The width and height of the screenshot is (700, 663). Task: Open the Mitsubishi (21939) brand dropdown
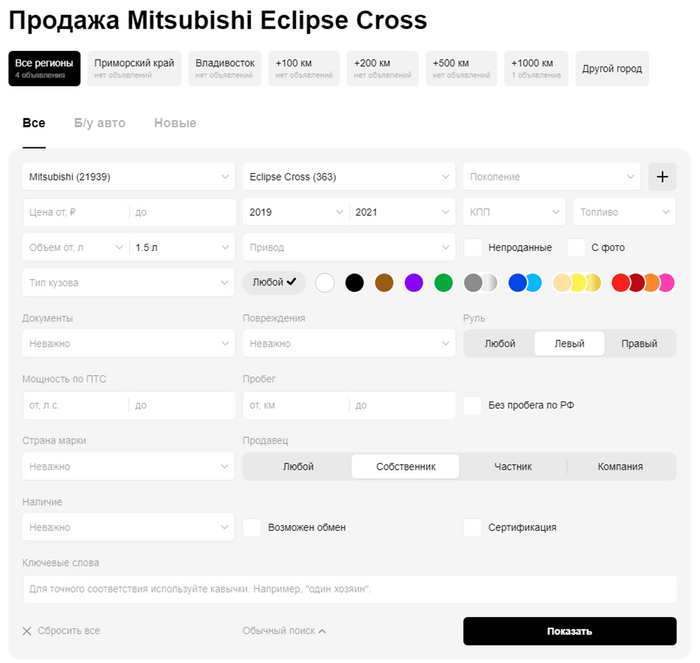point(129,177)
